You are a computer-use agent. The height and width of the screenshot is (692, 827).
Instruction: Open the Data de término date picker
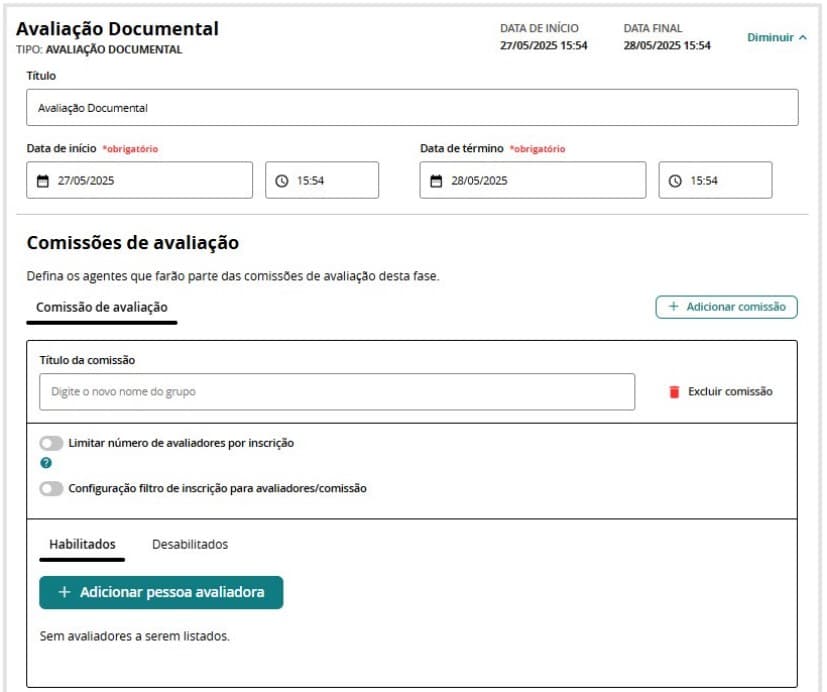pos(532,181)
